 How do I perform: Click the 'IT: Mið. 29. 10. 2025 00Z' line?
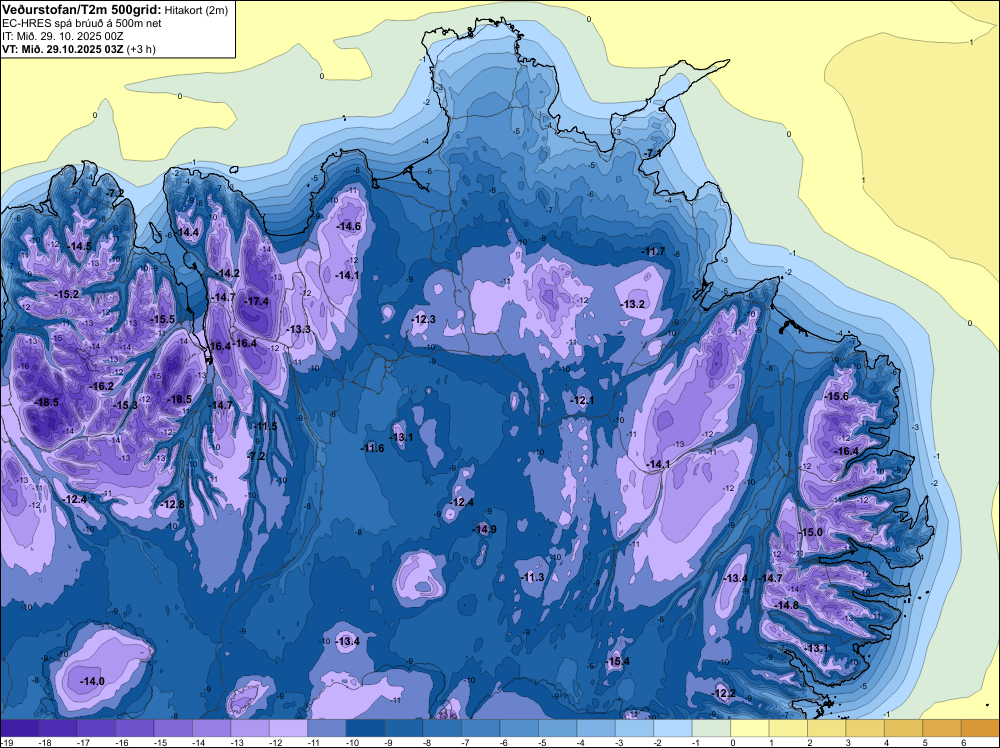pos(62,36)
